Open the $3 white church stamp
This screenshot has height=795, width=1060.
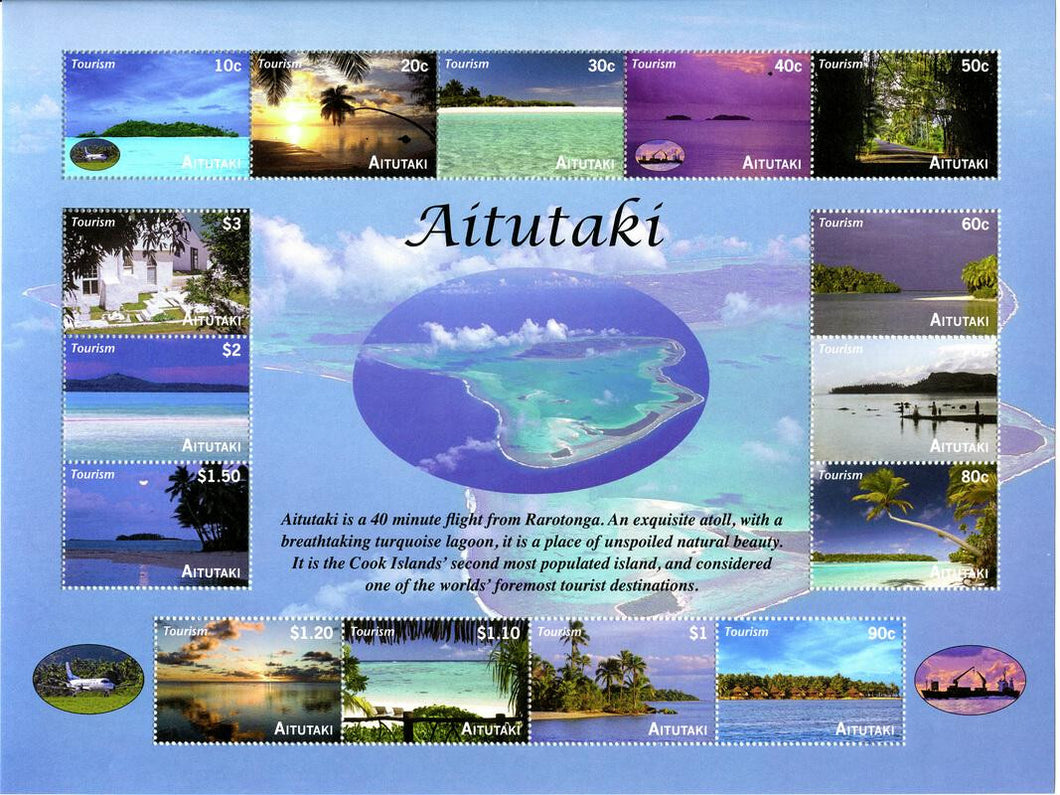pos(156,271)
